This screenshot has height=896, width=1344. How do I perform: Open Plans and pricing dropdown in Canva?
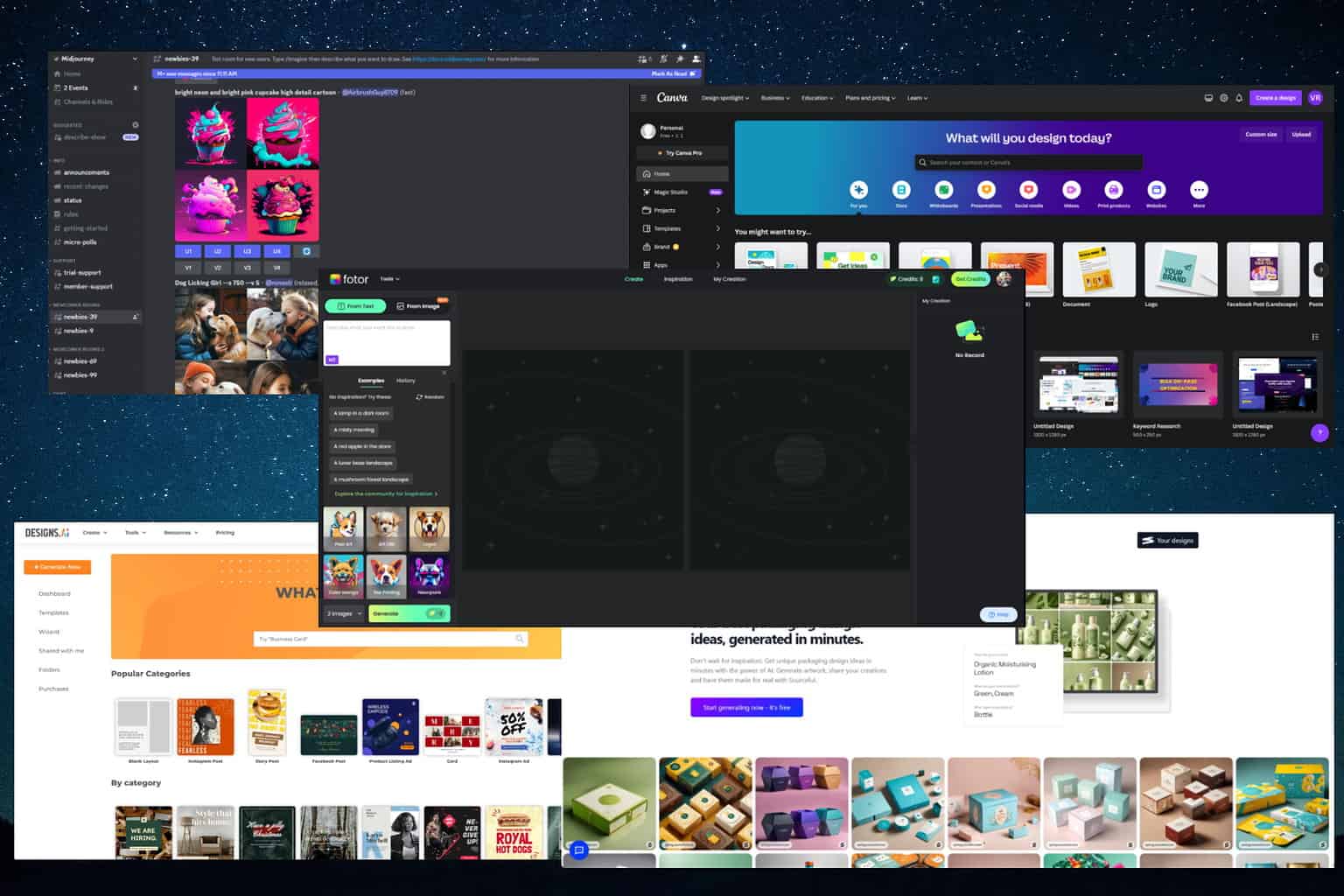click(x=871, y=98)
